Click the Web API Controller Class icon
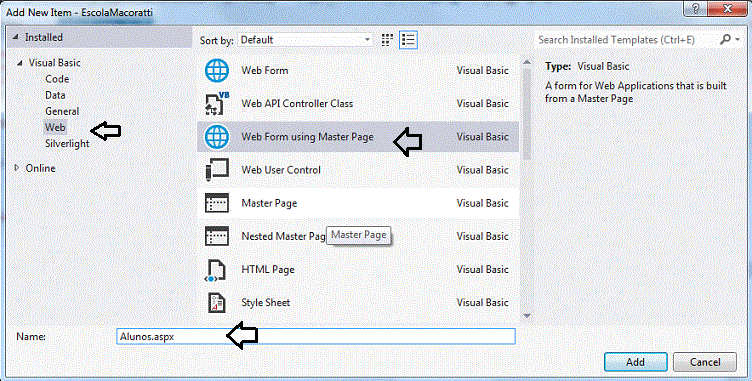752x381 pixels. pyautogui.click(x=217, y=103)
